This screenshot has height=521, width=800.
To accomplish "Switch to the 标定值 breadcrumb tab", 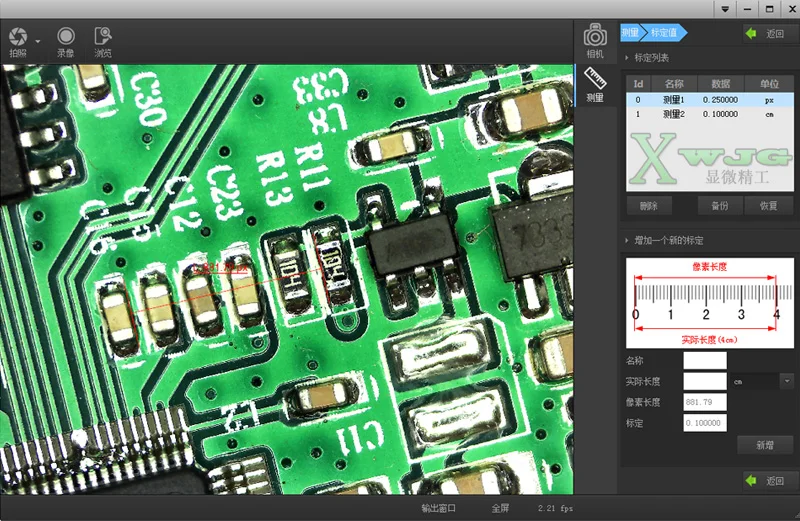I will click(663, 33).
